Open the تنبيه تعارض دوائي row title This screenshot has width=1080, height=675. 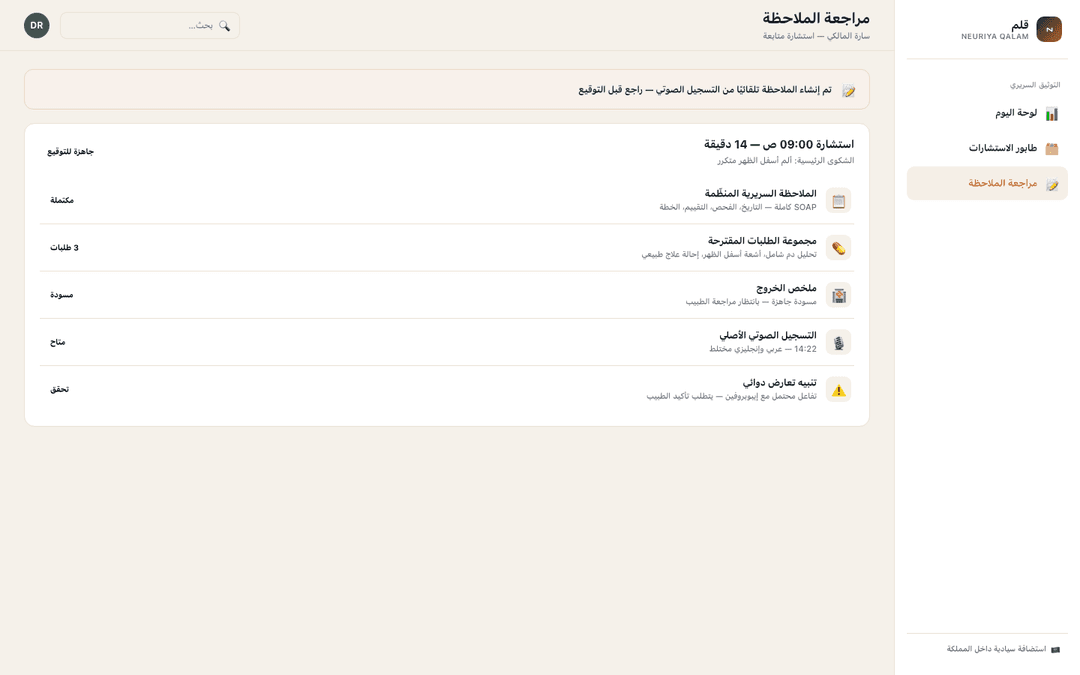pyautogui.click(x=780, y=383)
